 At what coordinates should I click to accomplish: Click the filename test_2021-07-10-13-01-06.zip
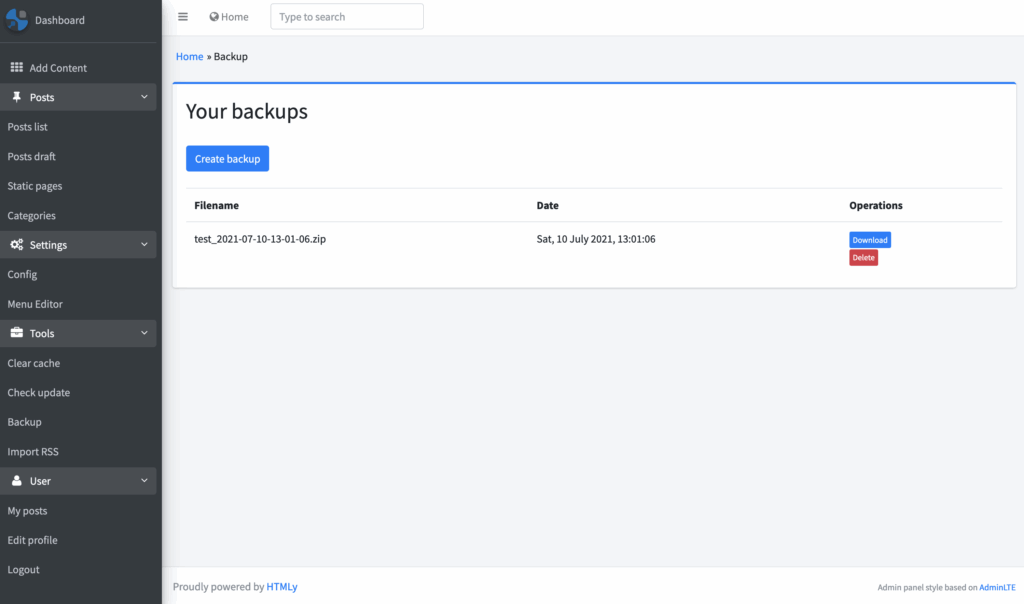260,239
